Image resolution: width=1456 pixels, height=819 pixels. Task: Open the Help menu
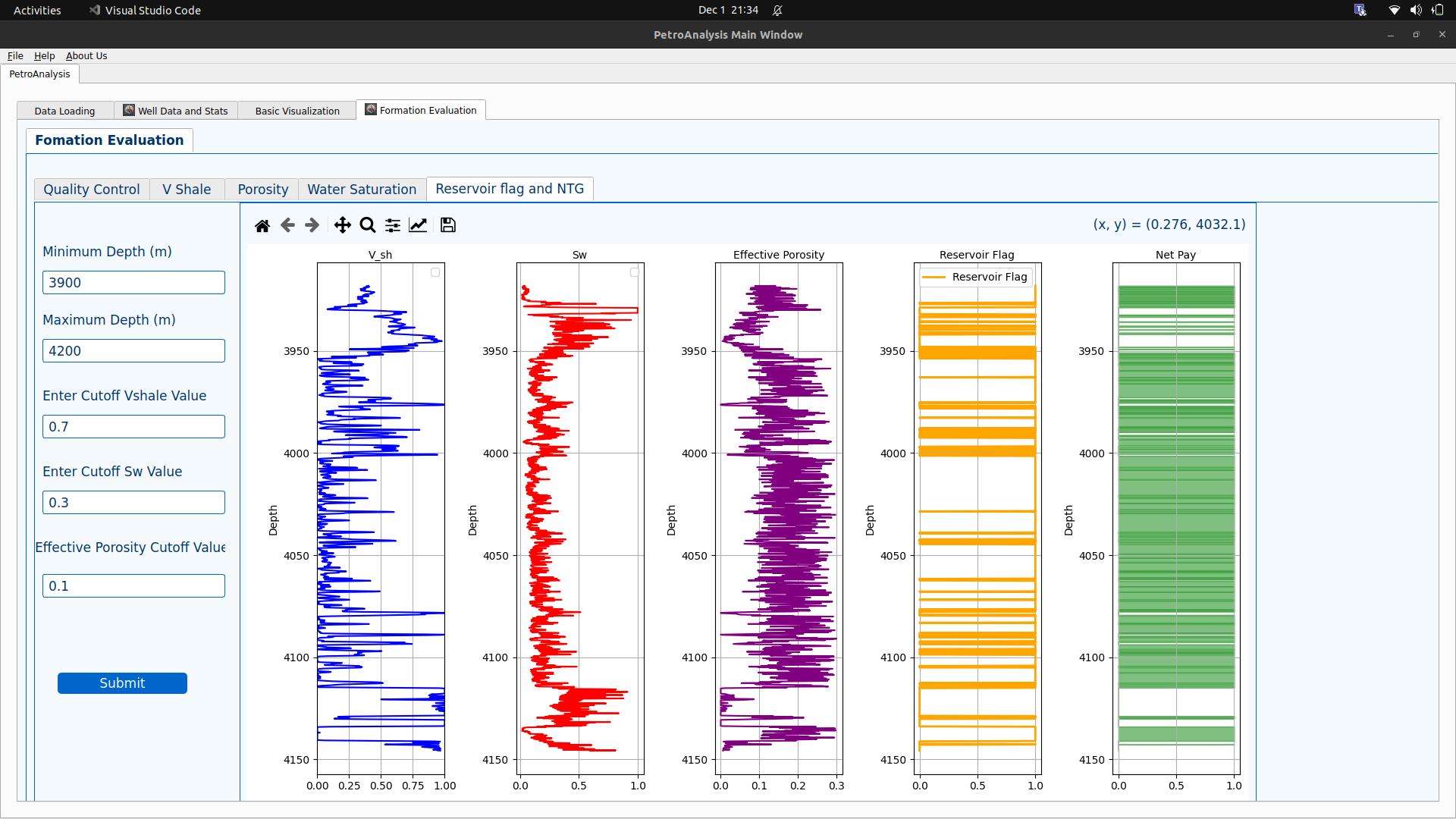[x=44, y=55]
